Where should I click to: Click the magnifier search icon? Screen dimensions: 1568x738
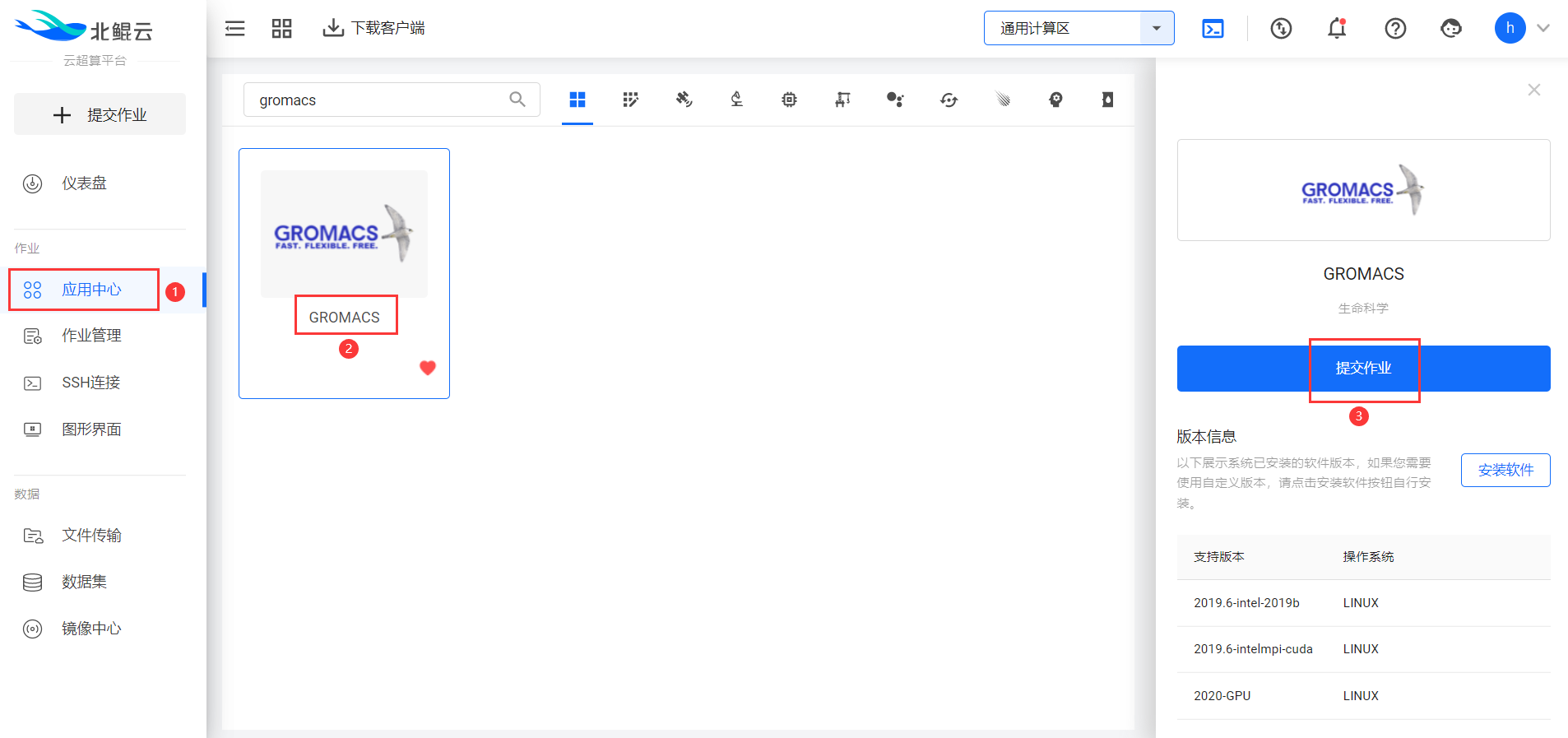click(517, 100)
